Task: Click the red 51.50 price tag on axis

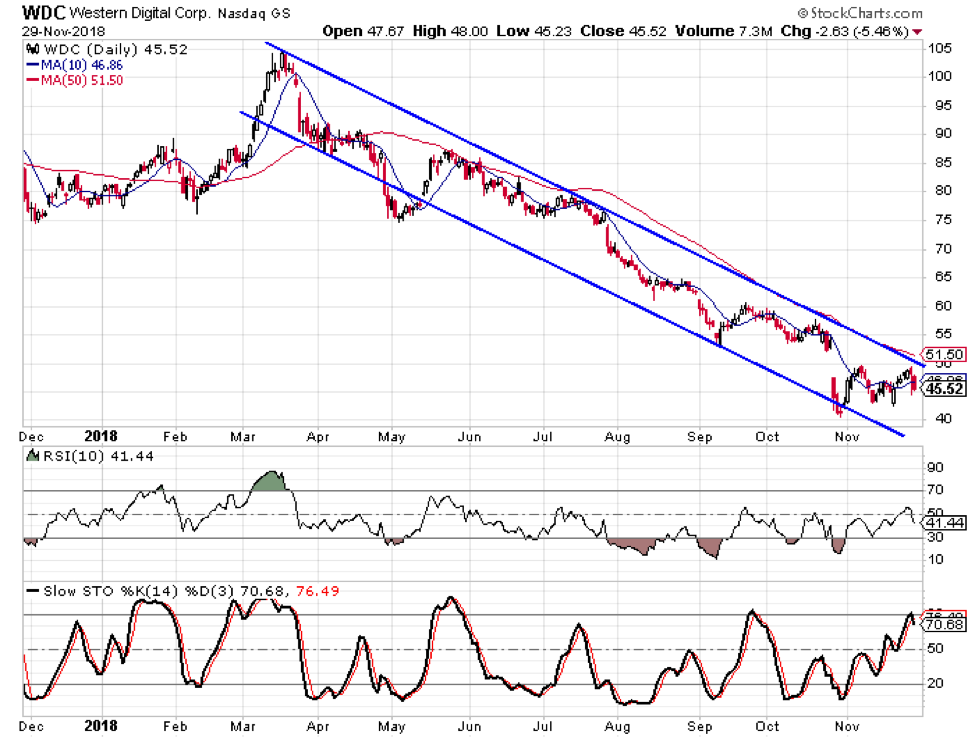Action: coord(944,354)
